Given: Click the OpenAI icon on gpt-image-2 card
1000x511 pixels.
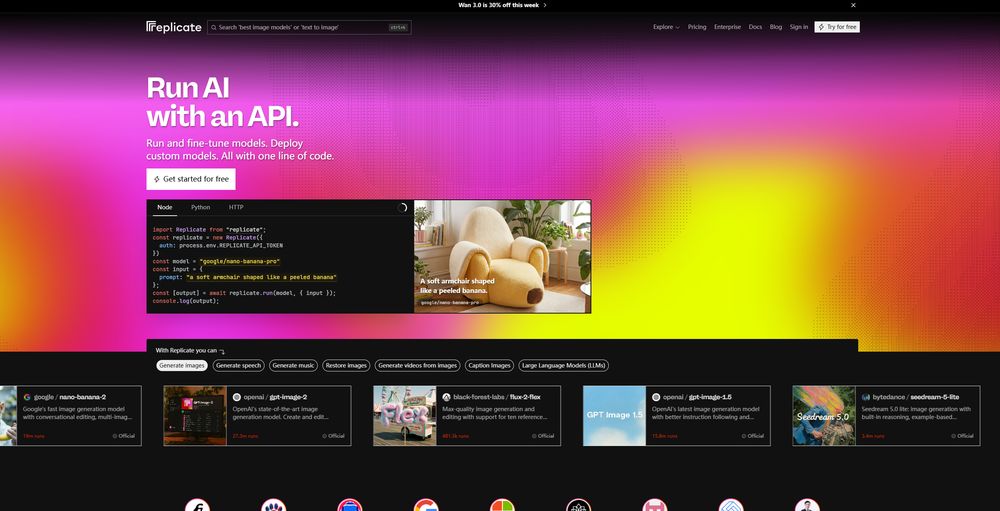Looking at the screenshot, I should coord(237,397).
